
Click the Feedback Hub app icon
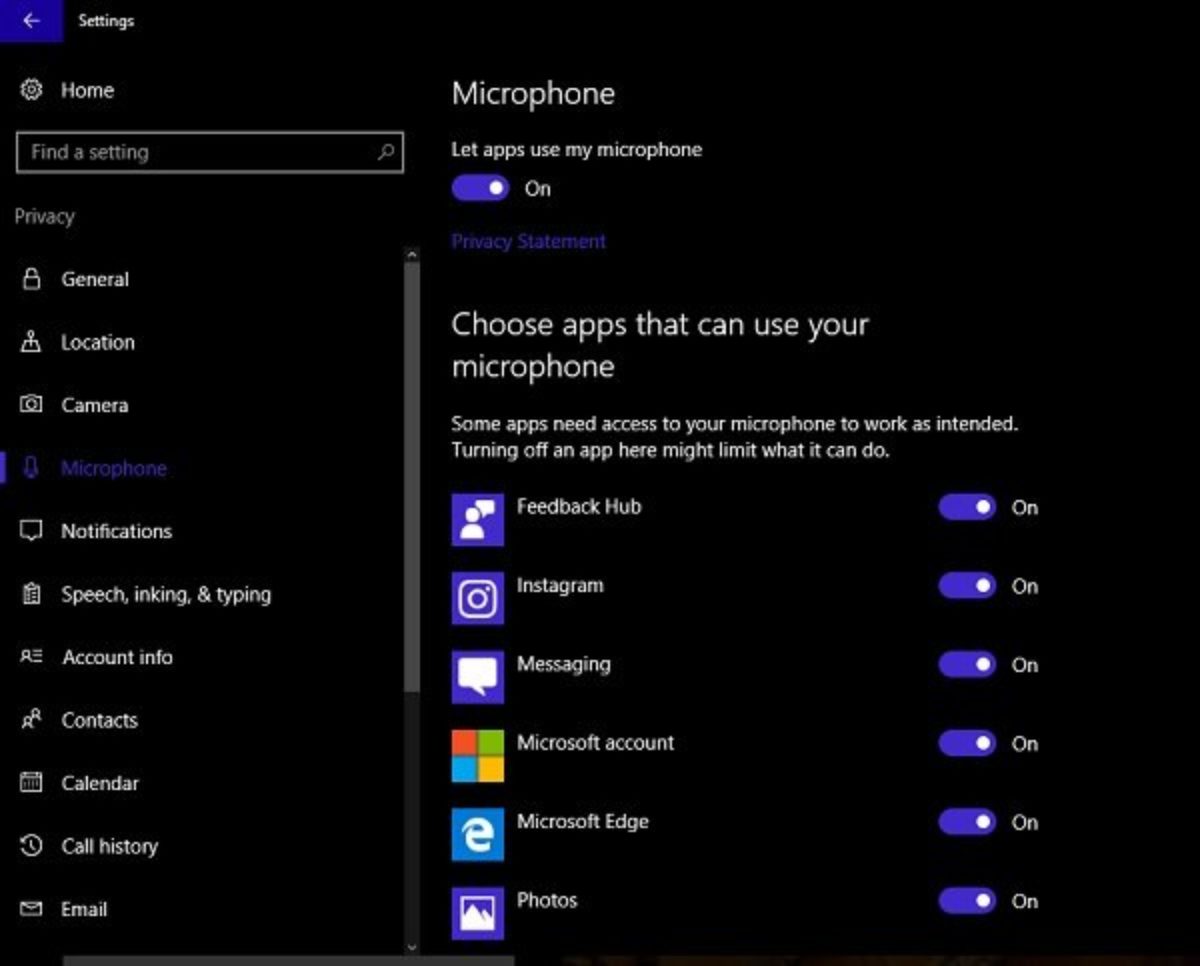[x=478, y=519]
